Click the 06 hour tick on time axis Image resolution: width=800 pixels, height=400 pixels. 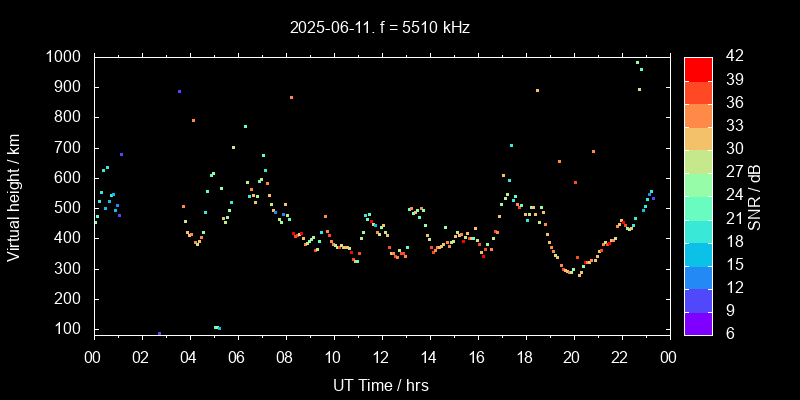[236, 357]
